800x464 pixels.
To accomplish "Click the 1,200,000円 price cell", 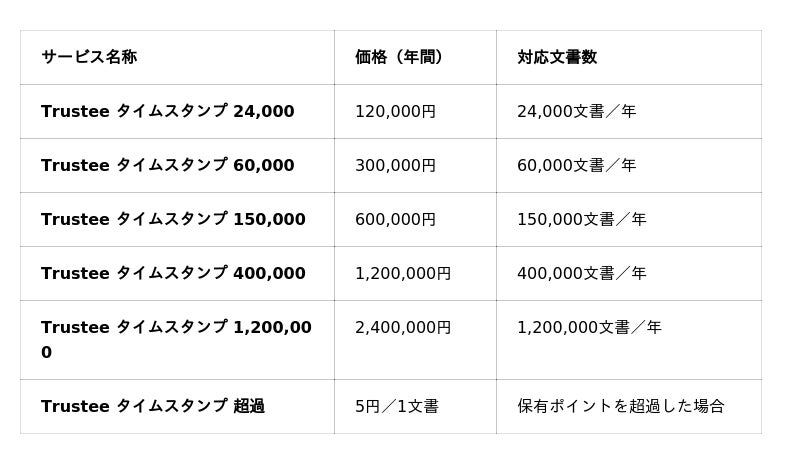I will [403, 273].
